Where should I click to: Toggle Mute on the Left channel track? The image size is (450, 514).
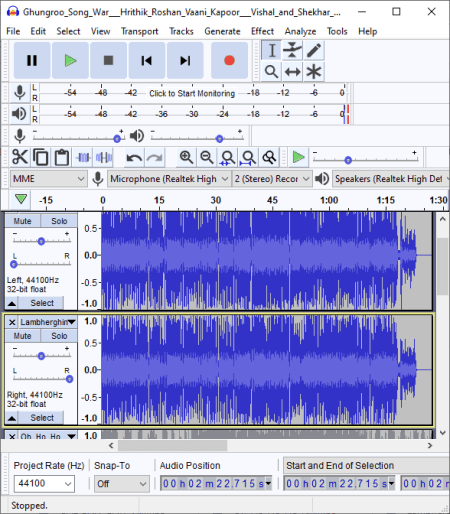(x=22, y=221)
